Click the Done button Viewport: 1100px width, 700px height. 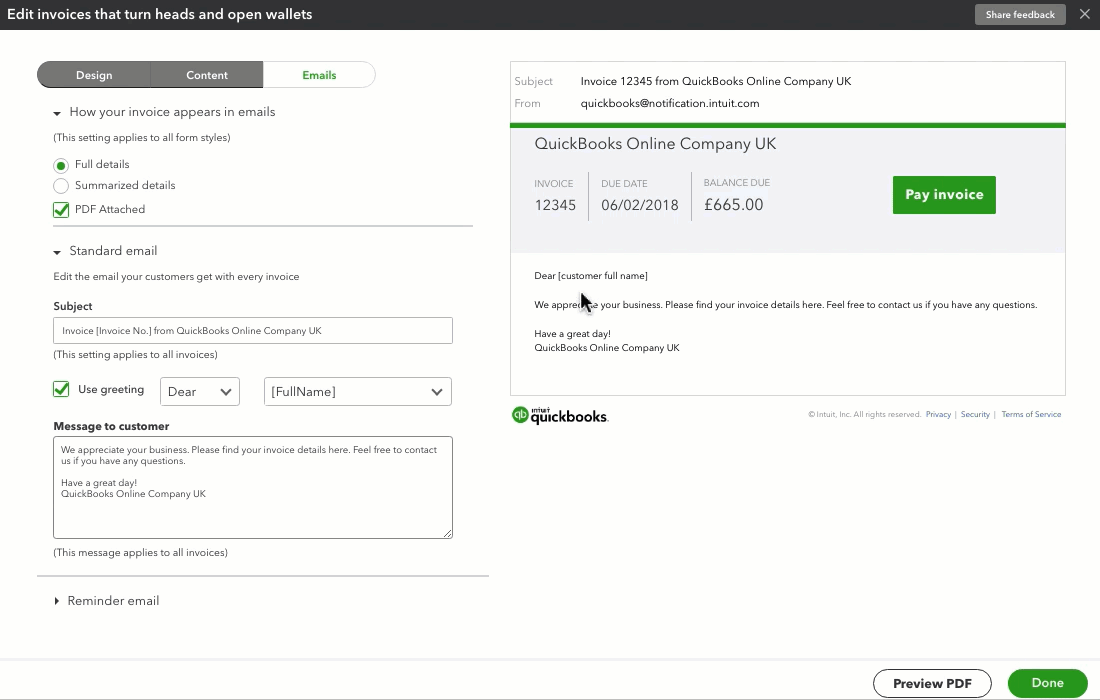(1047, 683)
